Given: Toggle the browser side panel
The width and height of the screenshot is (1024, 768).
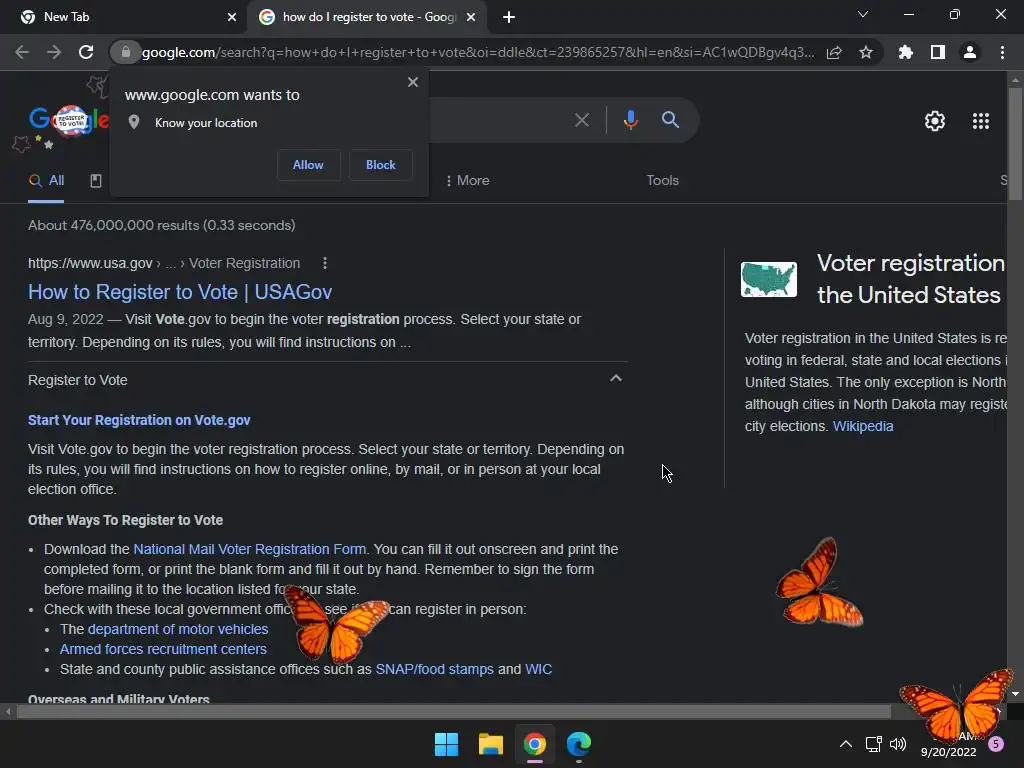Looking at the screenshot, I should click(x=938, y=52).
